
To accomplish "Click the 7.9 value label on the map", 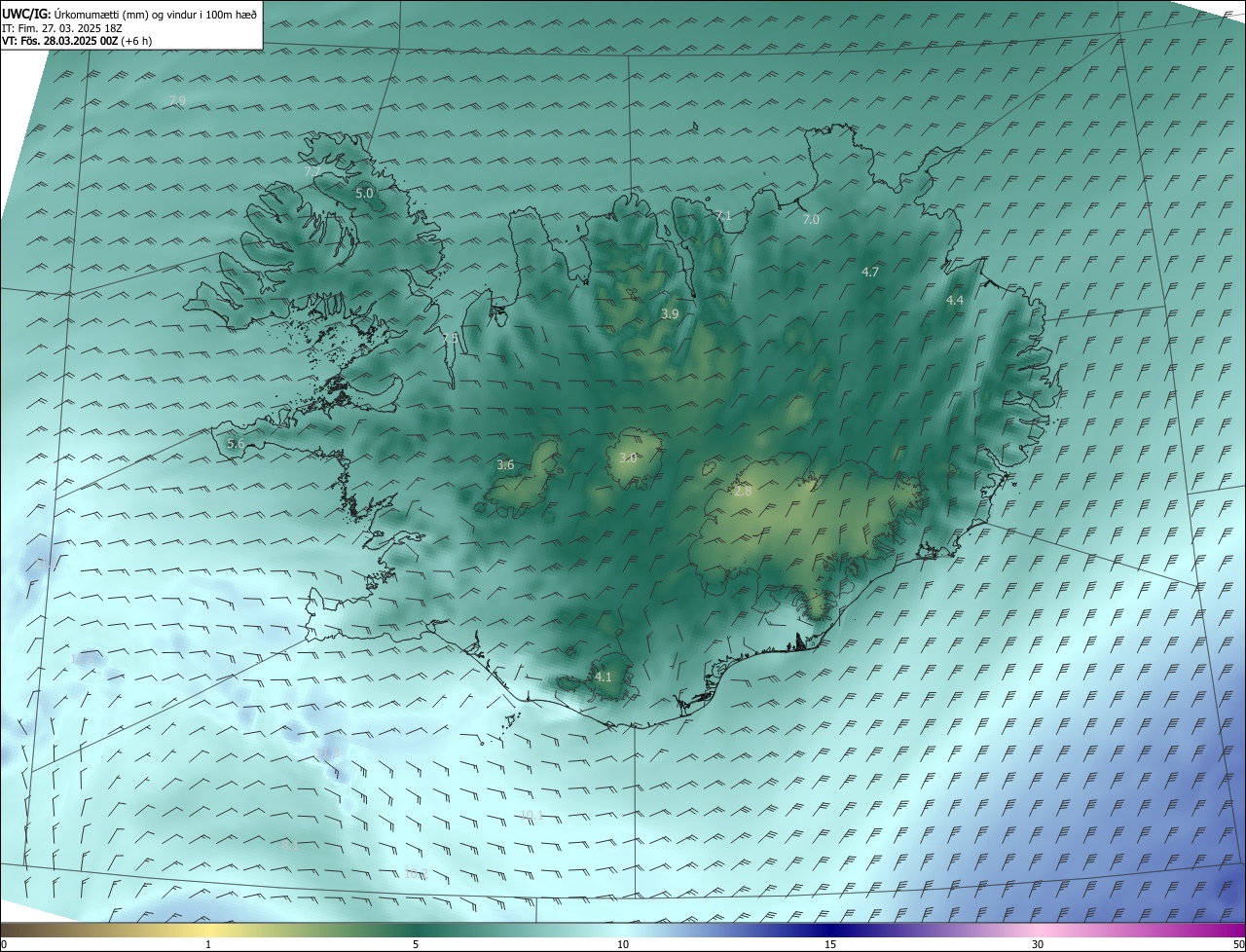I will click(177, 100).
